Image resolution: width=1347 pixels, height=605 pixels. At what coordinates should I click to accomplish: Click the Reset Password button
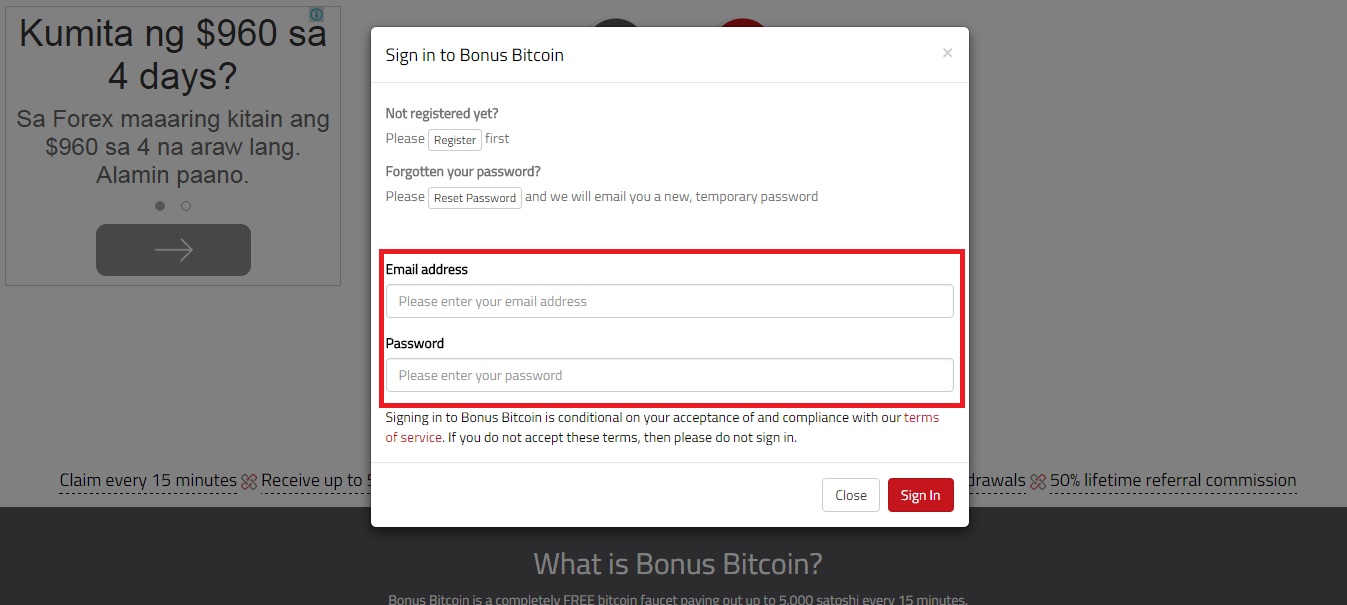tap(475, 198)
